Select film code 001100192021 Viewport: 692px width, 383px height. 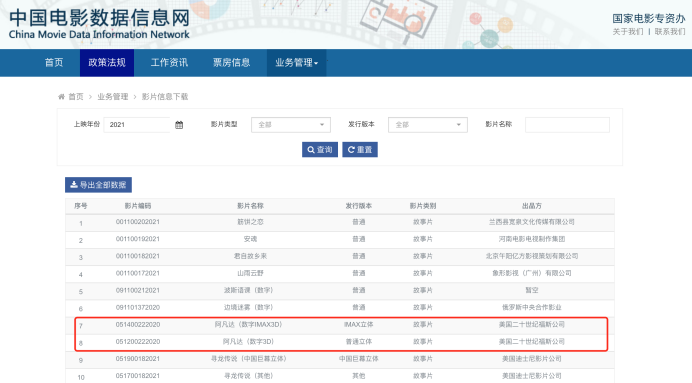click(138, 239)
